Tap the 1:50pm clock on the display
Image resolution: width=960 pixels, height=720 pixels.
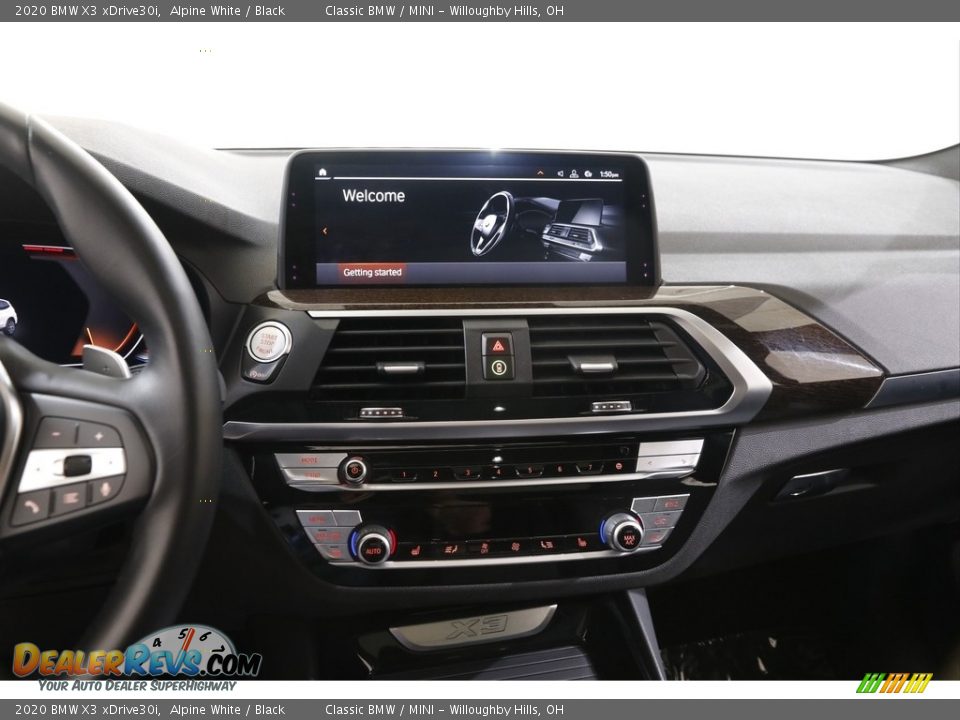pyautogui.click(x=609, y=174)
